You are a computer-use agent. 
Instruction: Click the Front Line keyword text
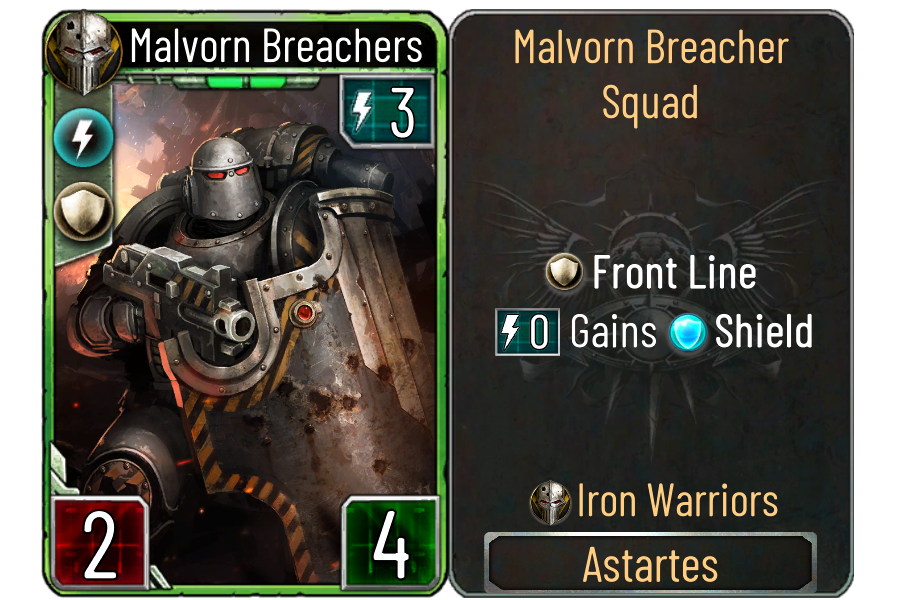(x=674, y=272)
